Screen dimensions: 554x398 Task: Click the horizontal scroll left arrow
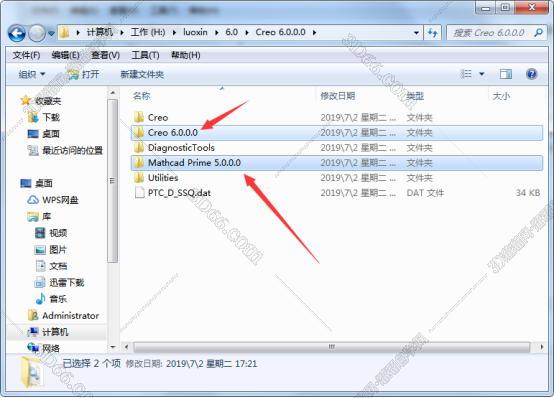(x=126, y=347)
